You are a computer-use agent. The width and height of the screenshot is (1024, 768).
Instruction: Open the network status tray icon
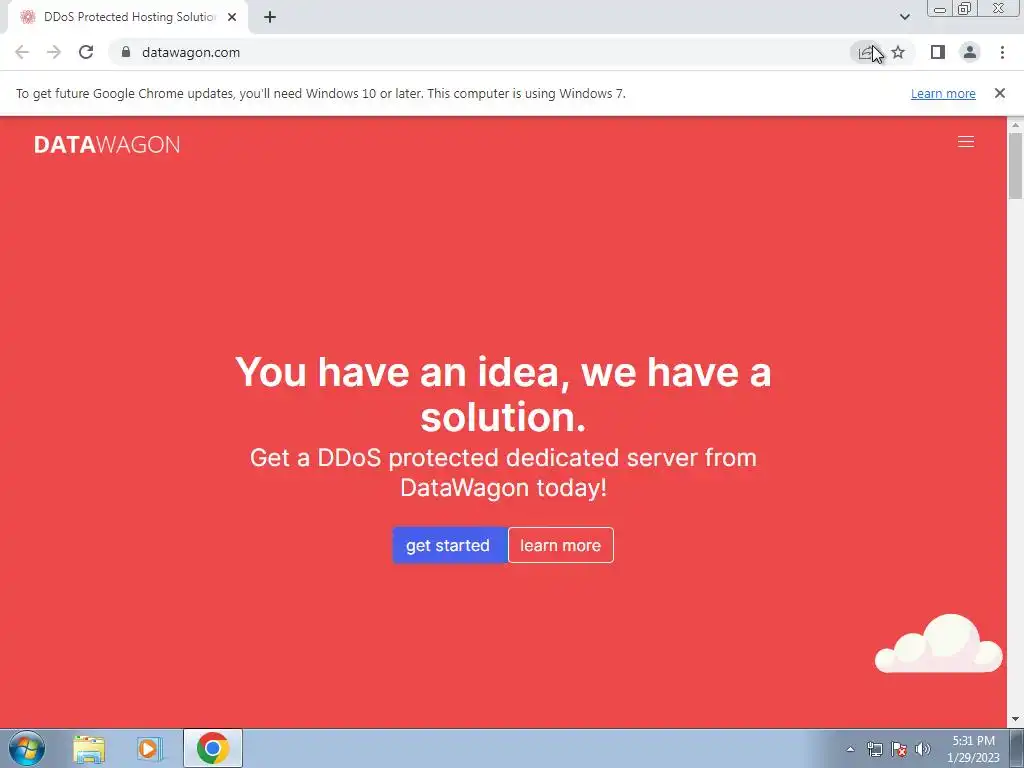pyautogui.click(x=874, y=749)
